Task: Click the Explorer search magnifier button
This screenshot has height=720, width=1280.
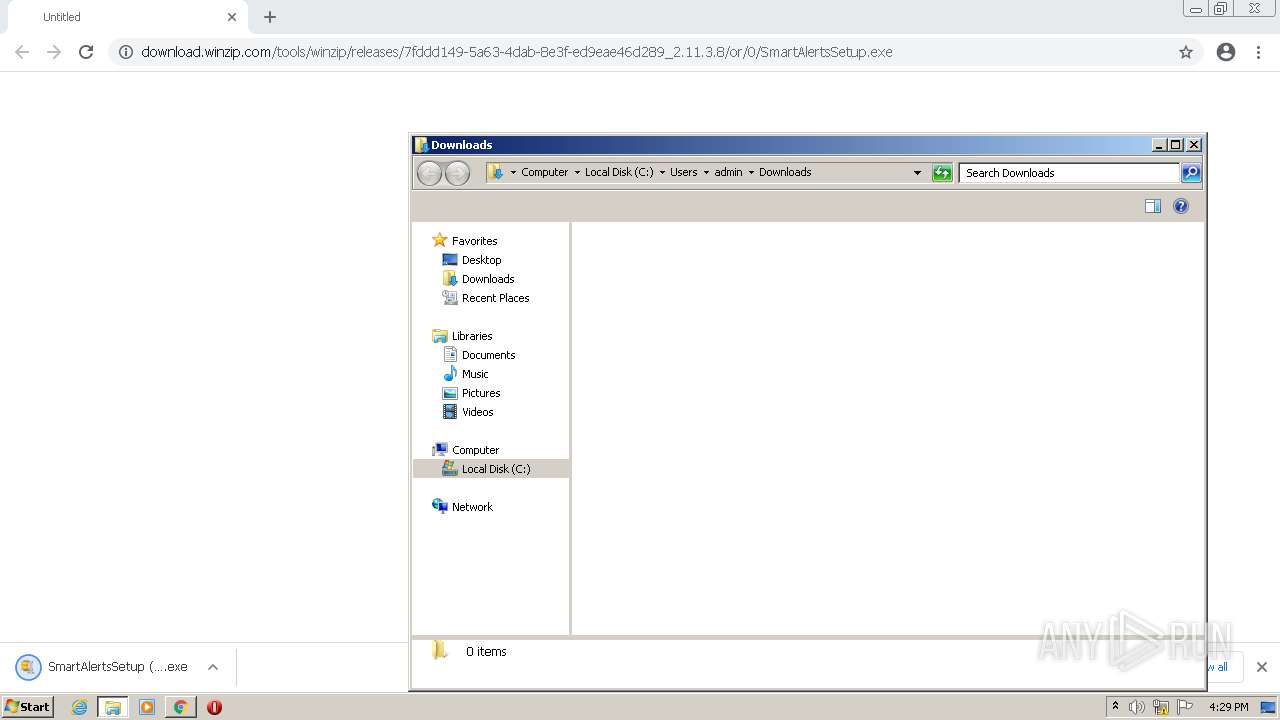Action: [x=1191, y=173]
